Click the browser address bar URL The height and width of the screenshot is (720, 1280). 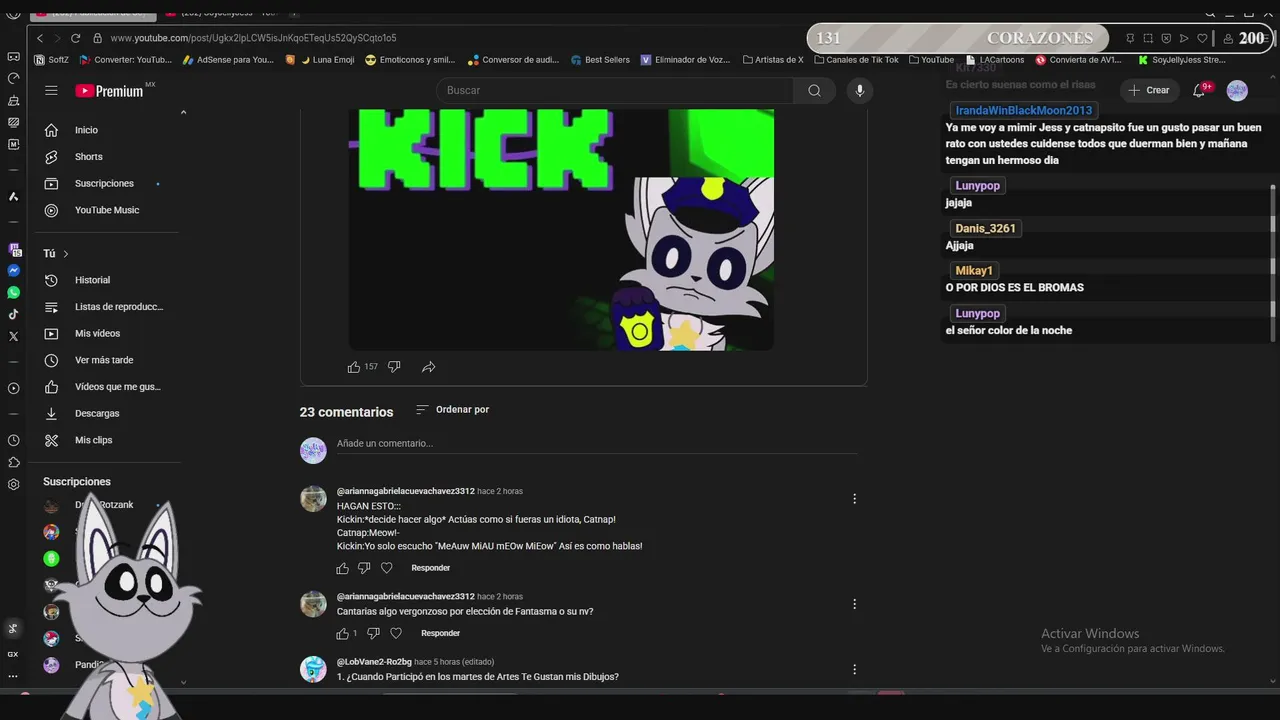coord(253,38)
